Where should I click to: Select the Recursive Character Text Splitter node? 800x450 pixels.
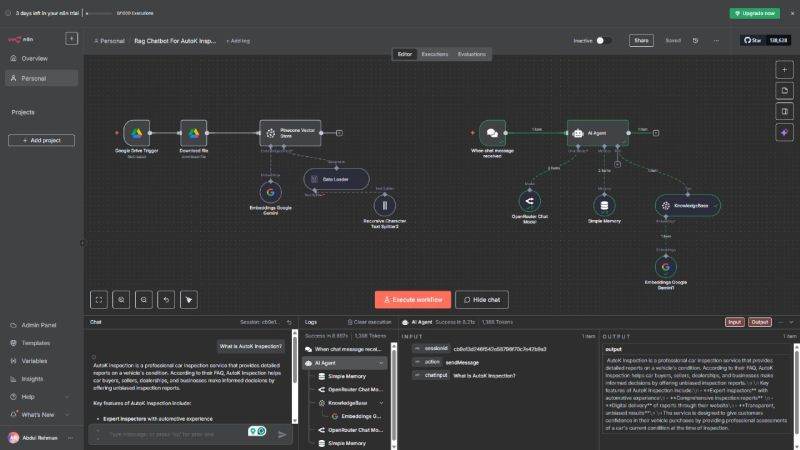[385, 205]
